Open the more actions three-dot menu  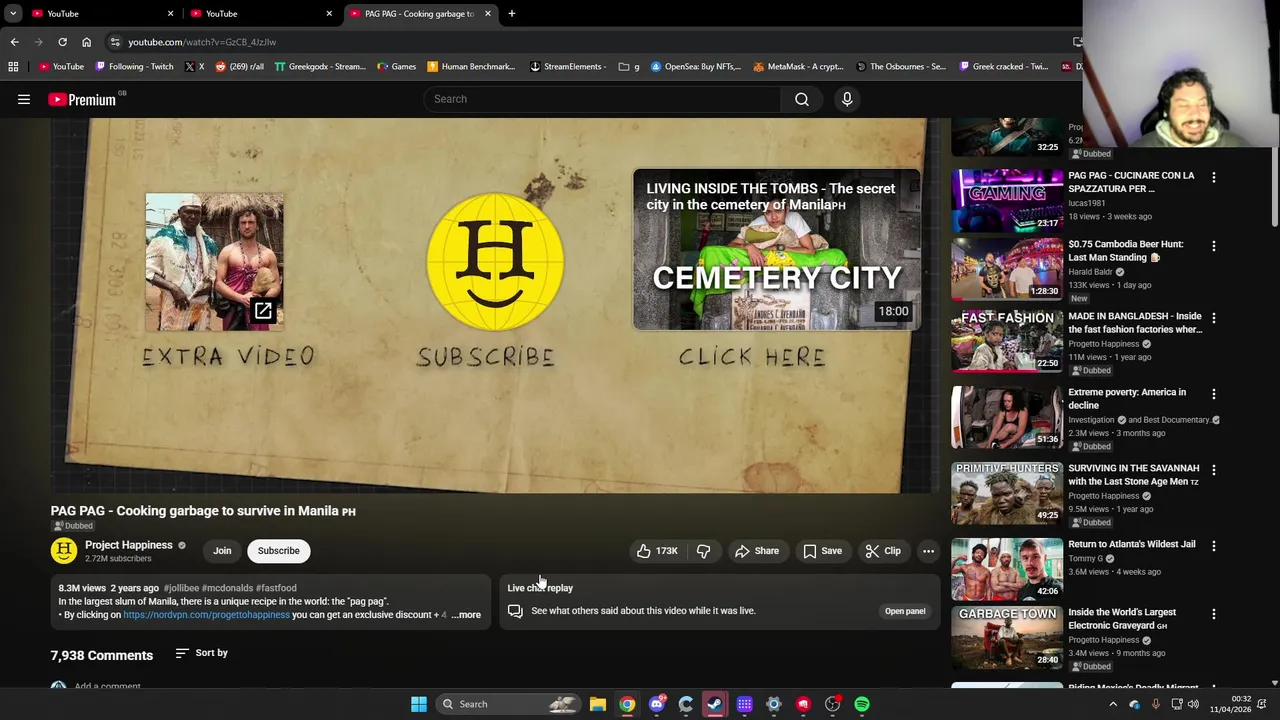tap(928, 551)
